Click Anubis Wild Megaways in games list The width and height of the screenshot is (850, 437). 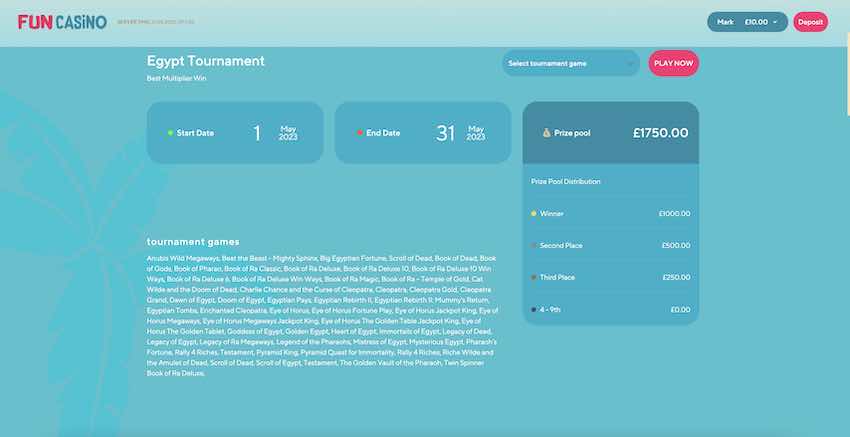[183, 259]
